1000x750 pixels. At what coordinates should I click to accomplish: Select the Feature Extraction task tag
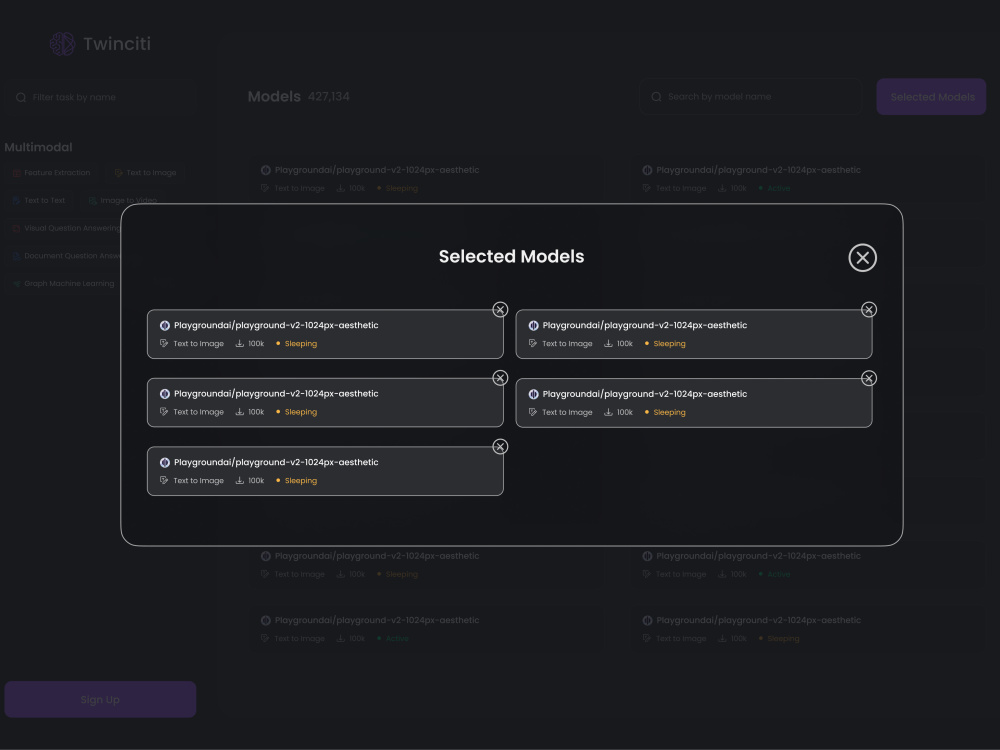coord(51,173)
